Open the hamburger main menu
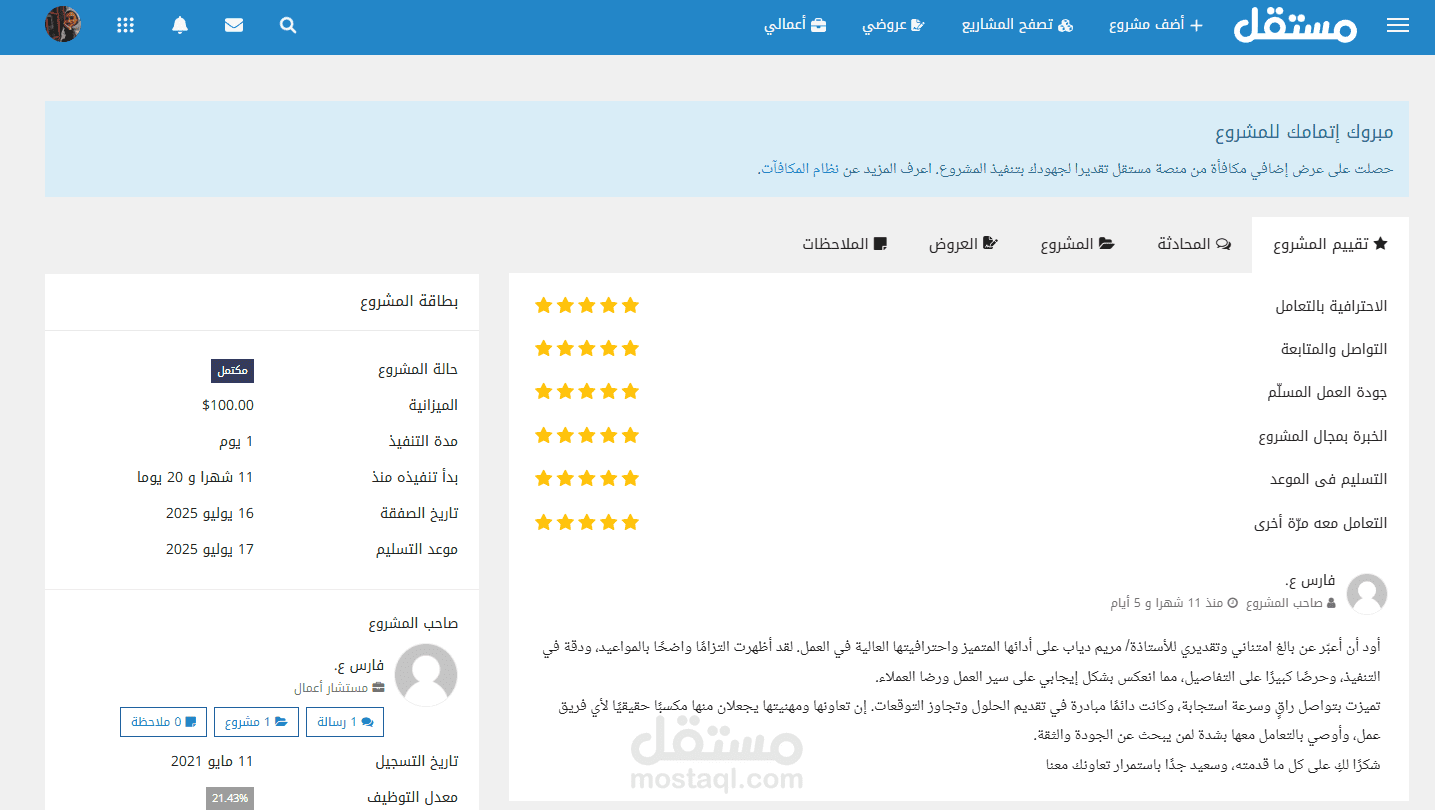The width and height of the screenshot is (1435, 810). 1397,26
